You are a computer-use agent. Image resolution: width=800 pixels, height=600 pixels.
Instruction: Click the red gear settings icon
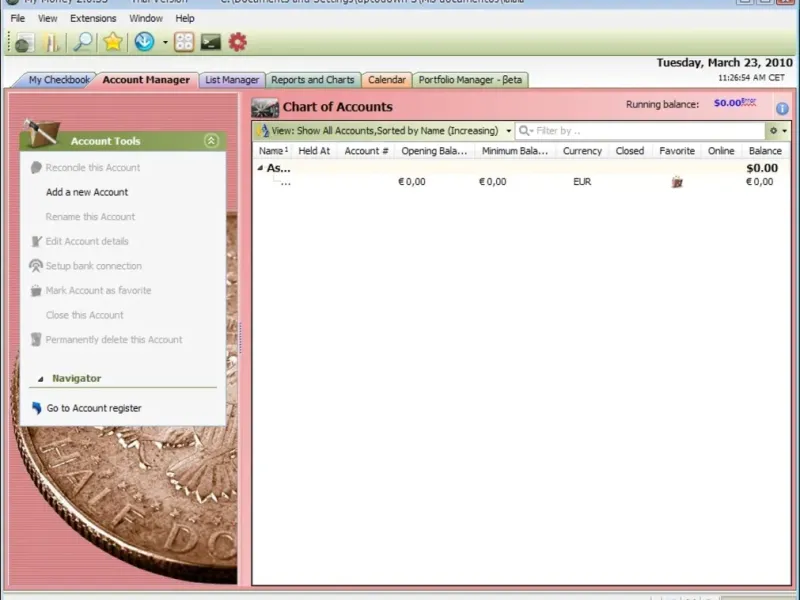pyautogui.click(x=238, y=42)
